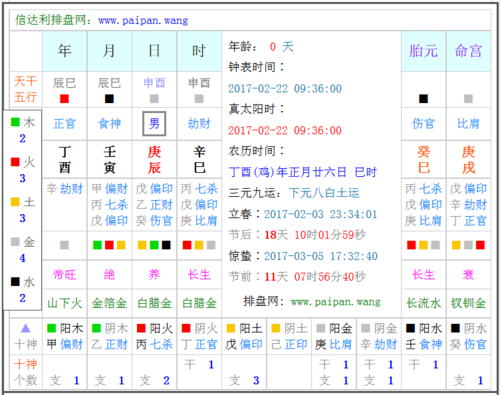This screenshot has width=500, height=395.
Task: Click the 节前 11天 07时56分40秒 value
Action: click(x=315, y=277)
